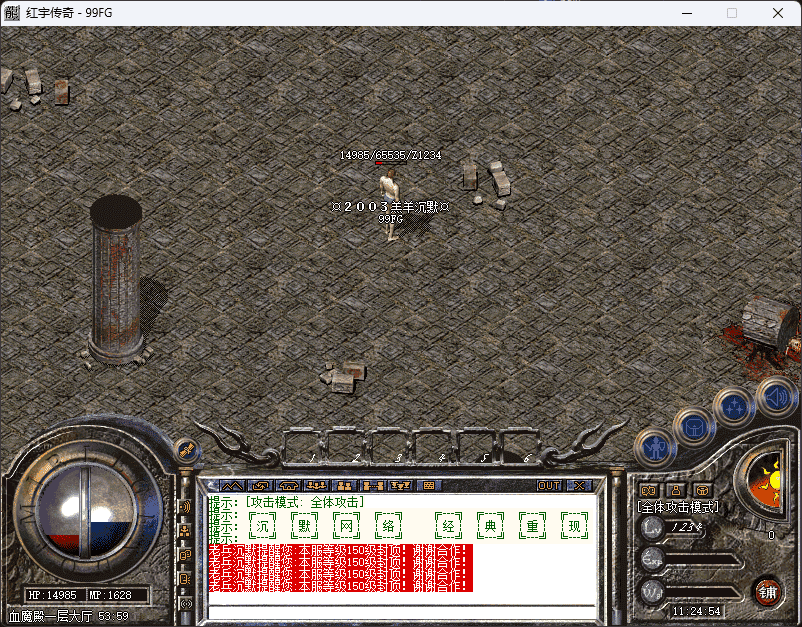Click the linked persons friends icon
This screenshot has height=627, width=802.
click(x=373, y=485)
